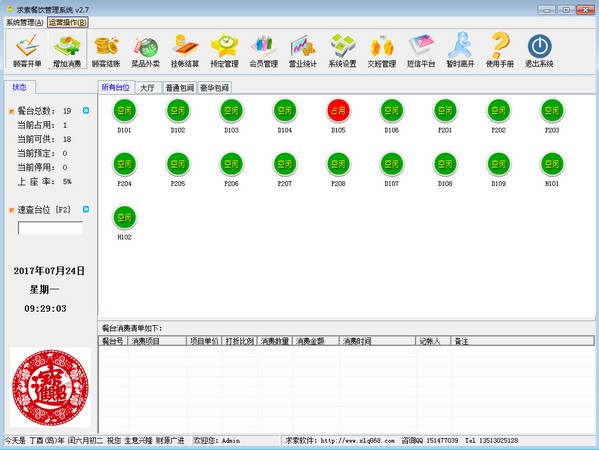Select the free table D101
The width and height of the screenshot is (599, 450).
pos(124,111)
